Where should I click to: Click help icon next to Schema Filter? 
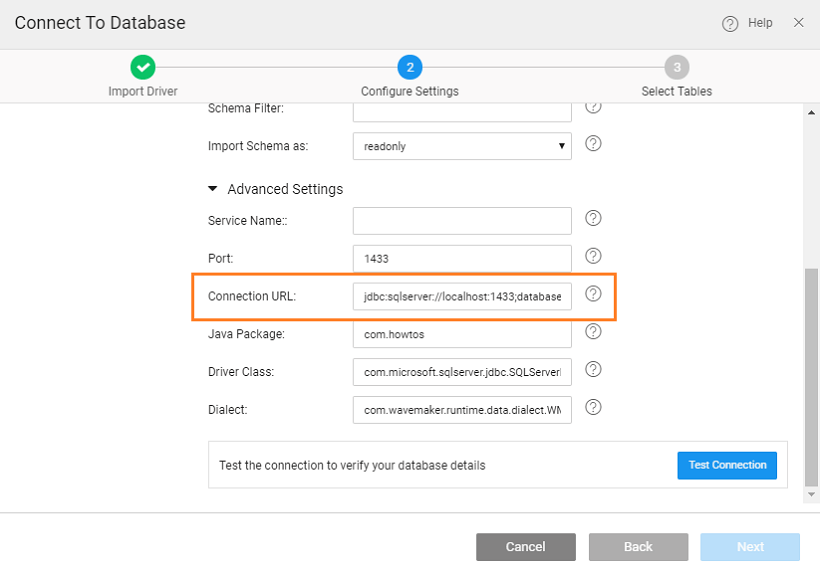coord(593,106)
